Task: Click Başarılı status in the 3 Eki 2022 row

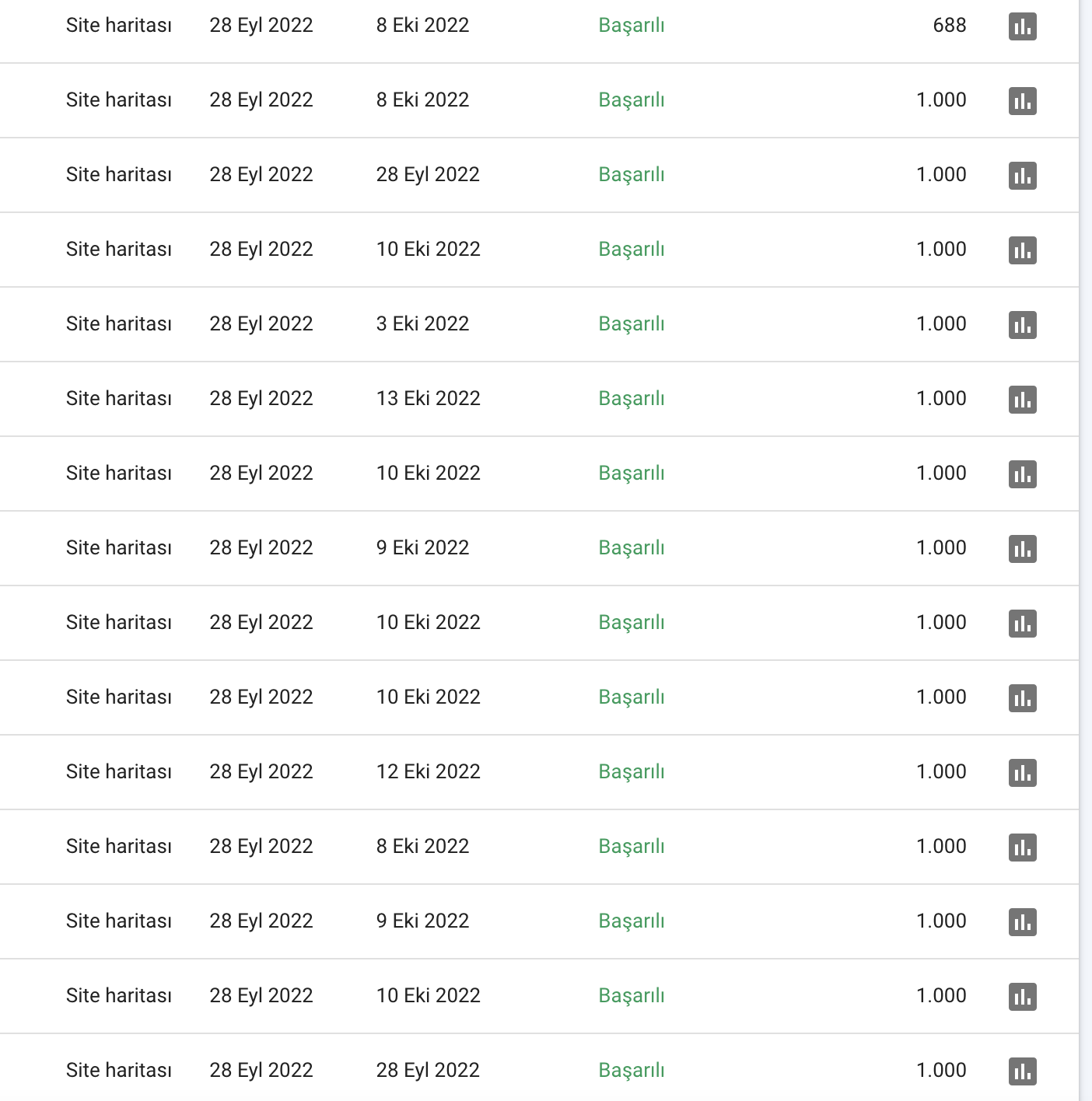Action: (632, 324)
